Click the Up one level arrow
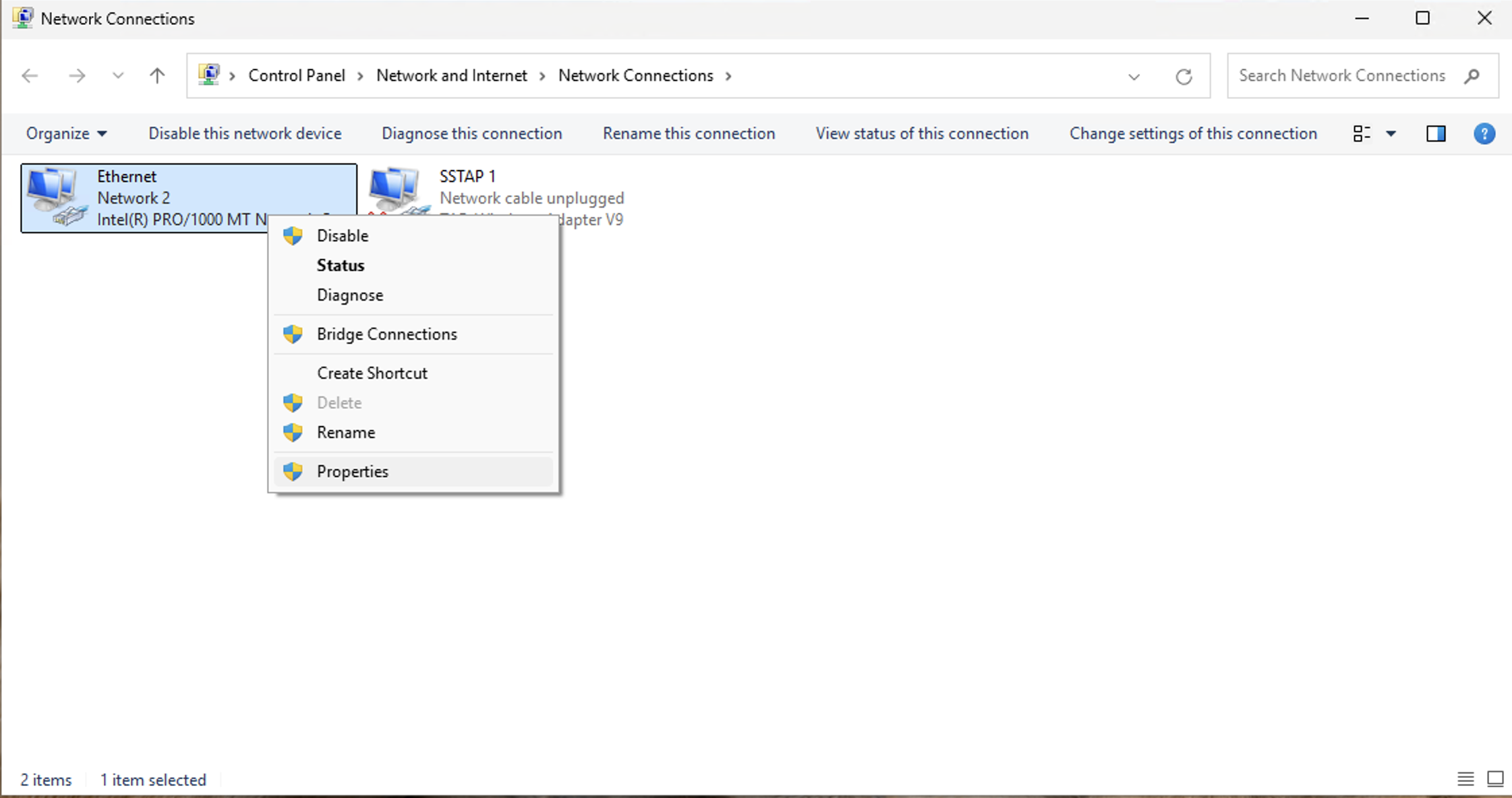 tap(157, 75)
